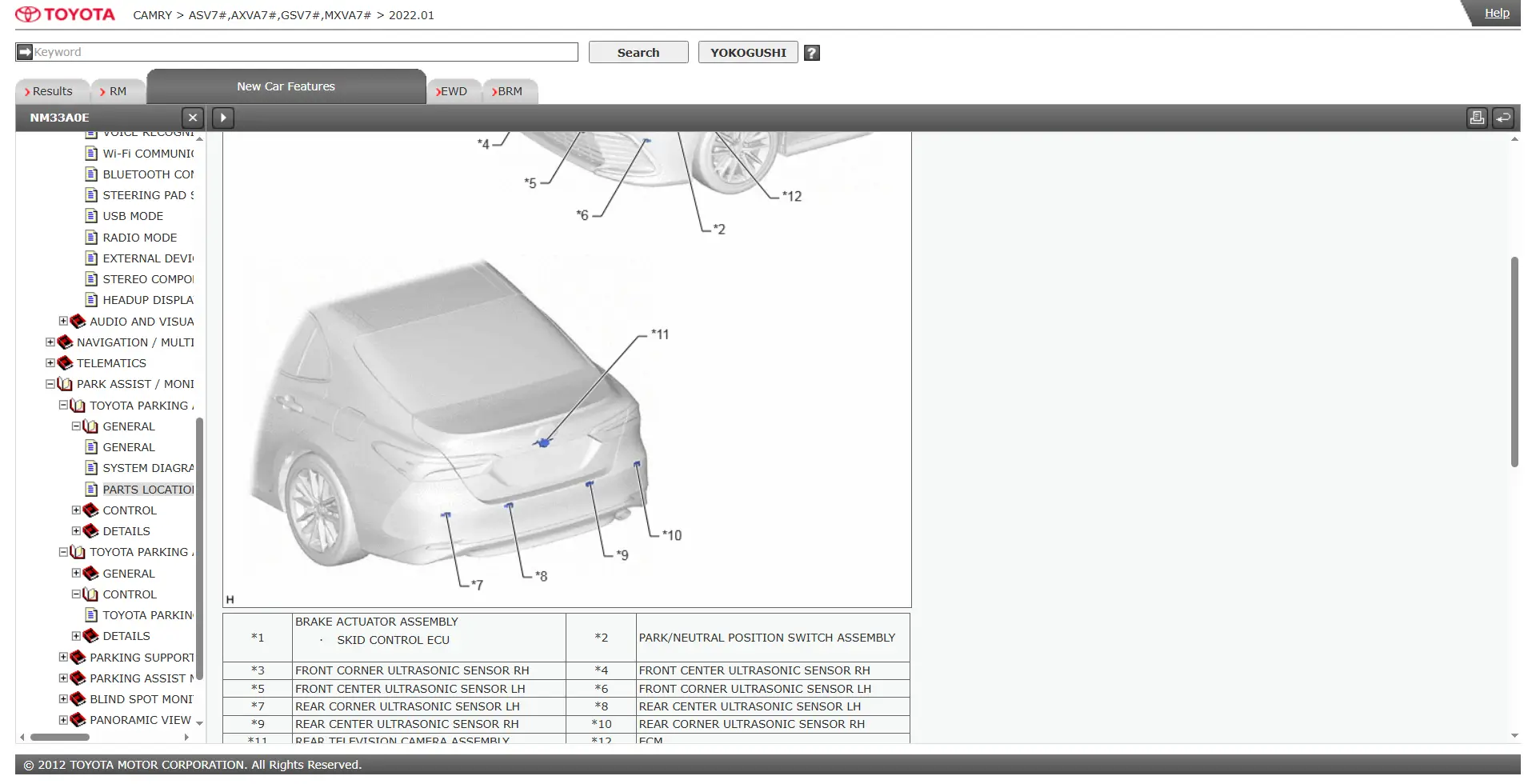1536x784 pixels.
Task: Open the Wi-Fi COMMUNICATION document icon
Action: pos(91,153)
